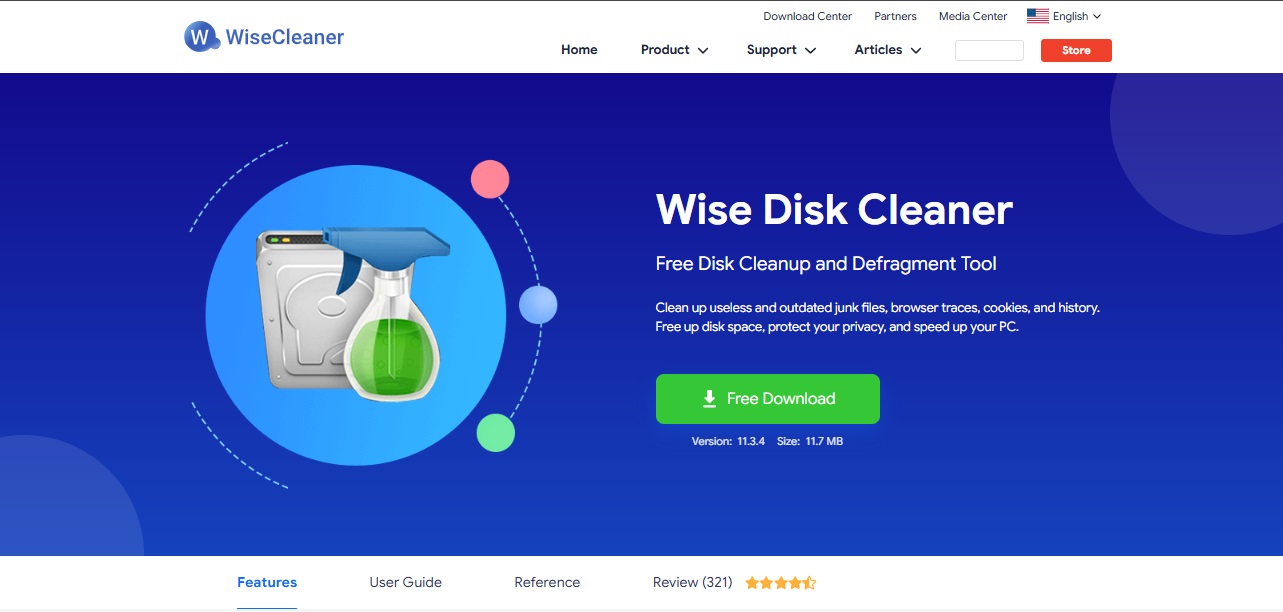Select the Reference tab

pos(547,582)
